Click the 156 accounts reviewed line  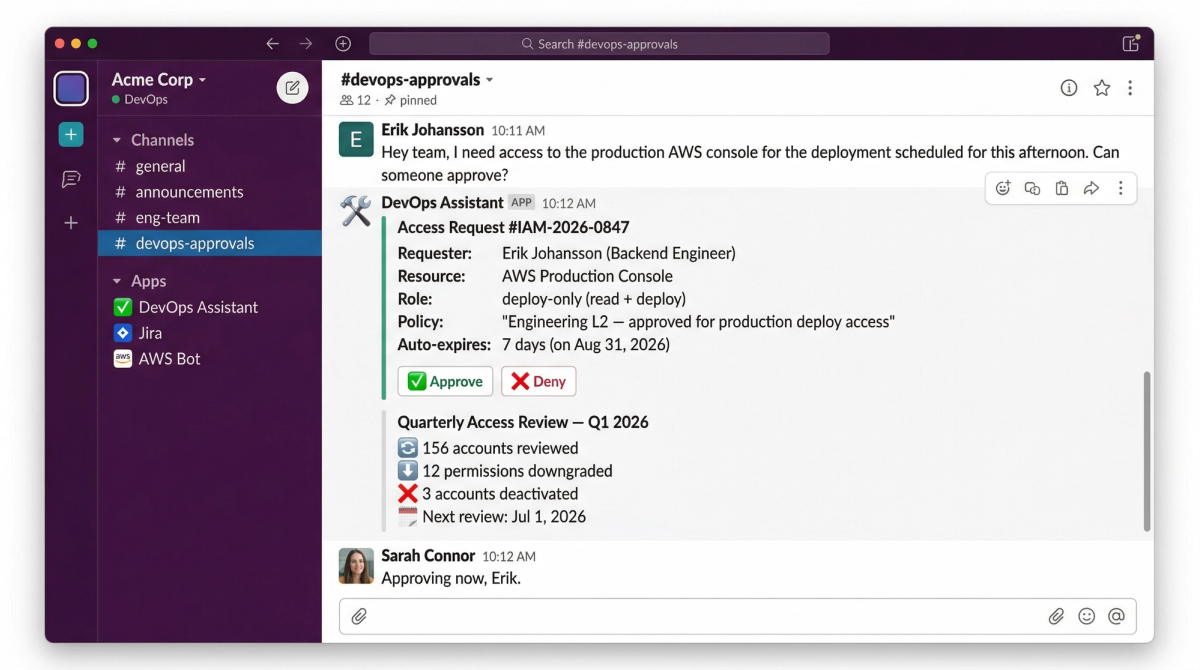tap(488, 448)
